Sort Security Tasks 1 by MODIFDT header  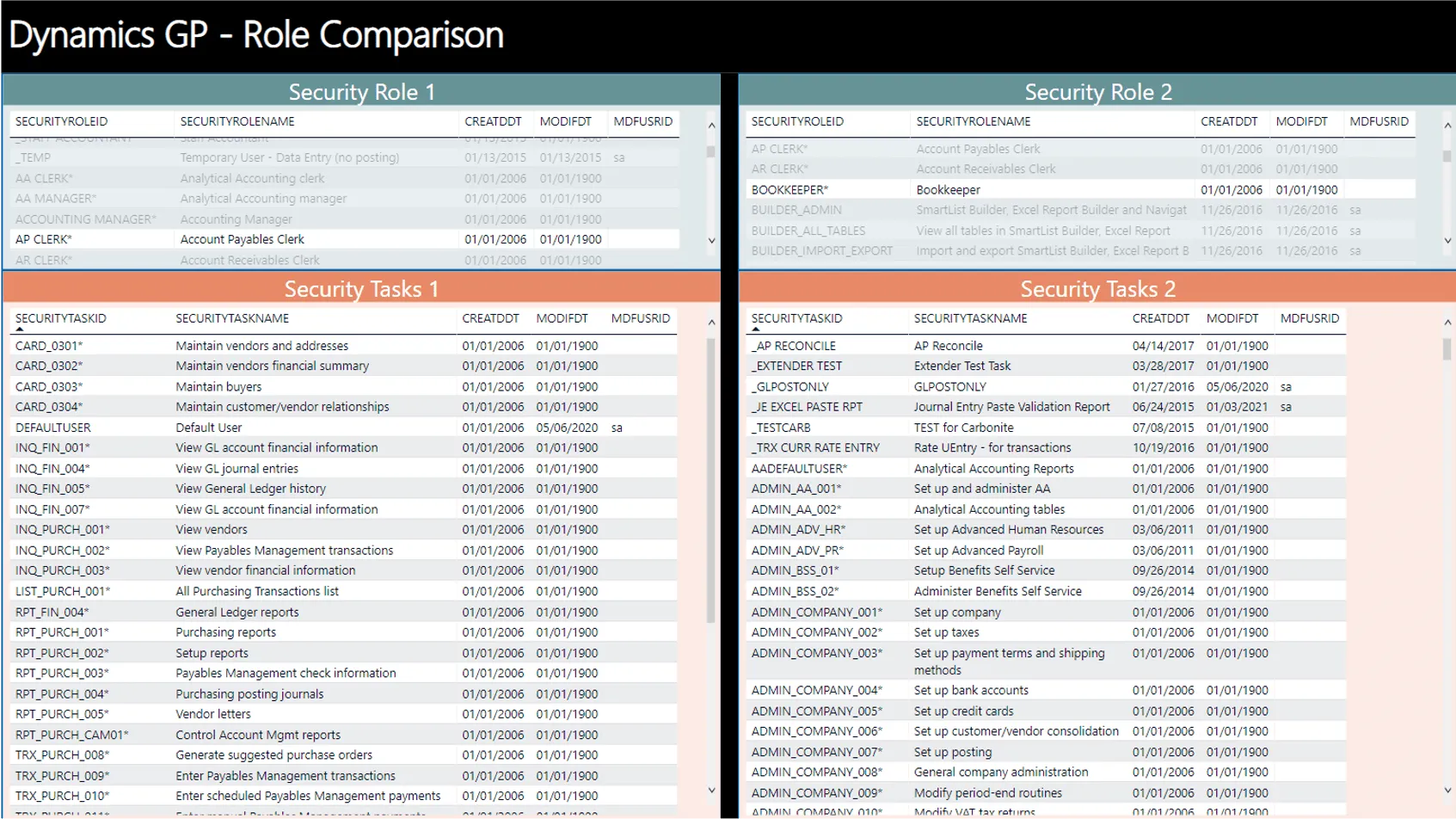tap(562, 318)
